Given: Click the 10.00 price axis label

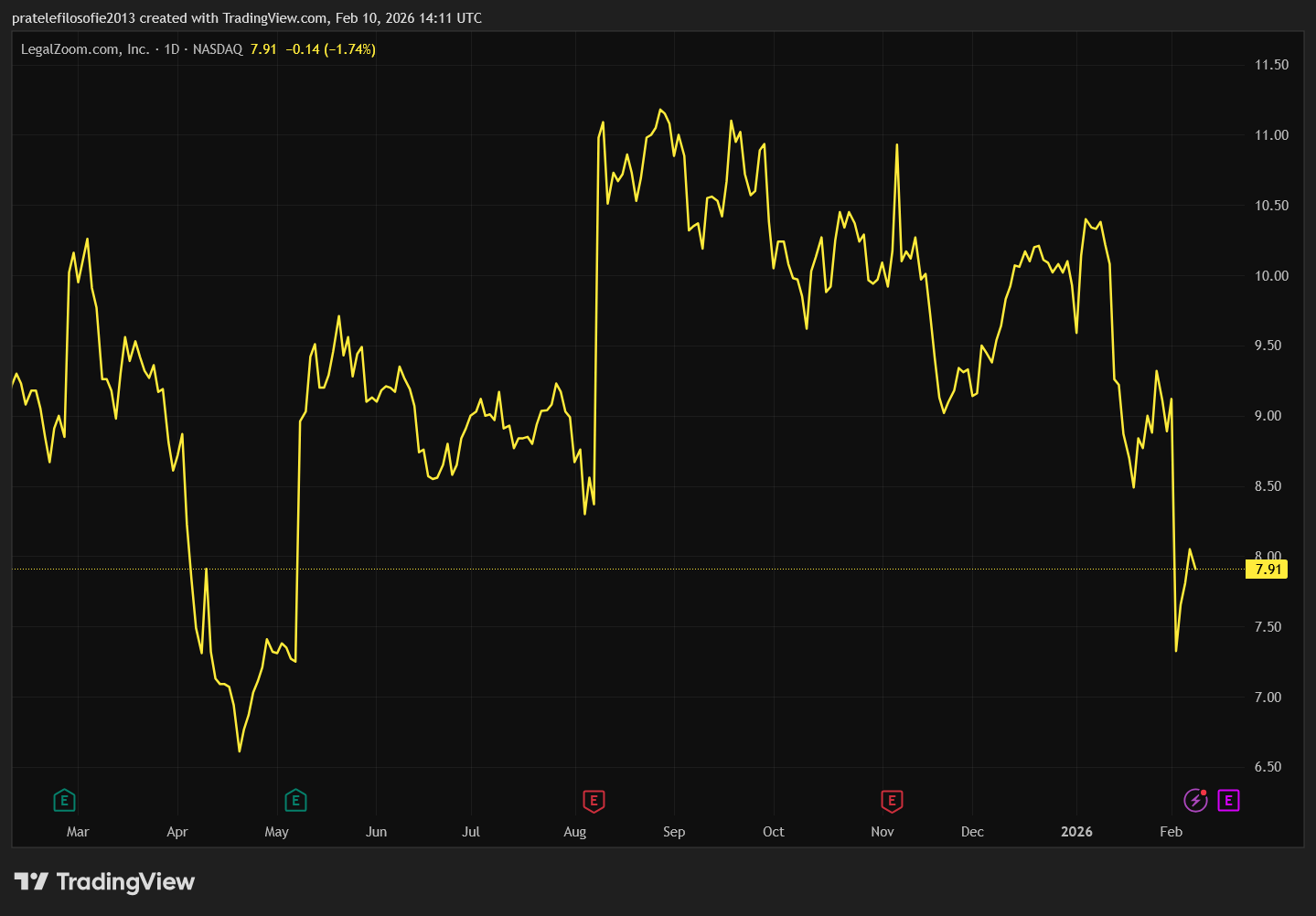Looking at the screenshot, I should [1271, 276].
